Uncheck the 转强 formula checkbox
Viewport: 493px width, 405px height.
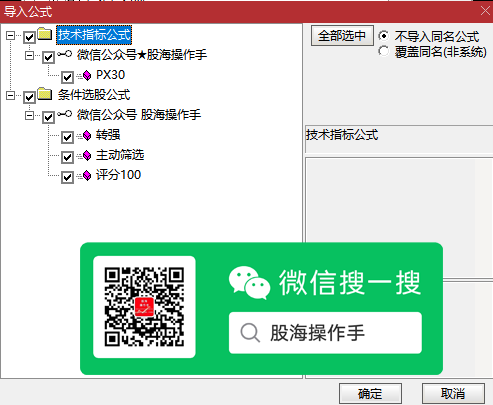67,137
